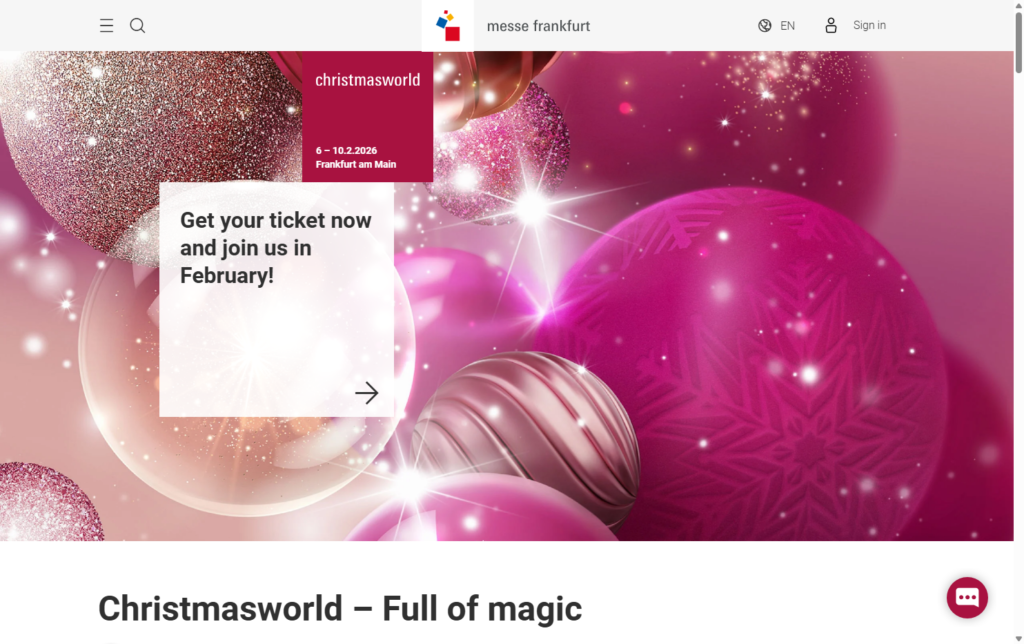The image size is (1024, 644).
Task: Click the Frankfurt am Main location text
Action: coord(356,164)
